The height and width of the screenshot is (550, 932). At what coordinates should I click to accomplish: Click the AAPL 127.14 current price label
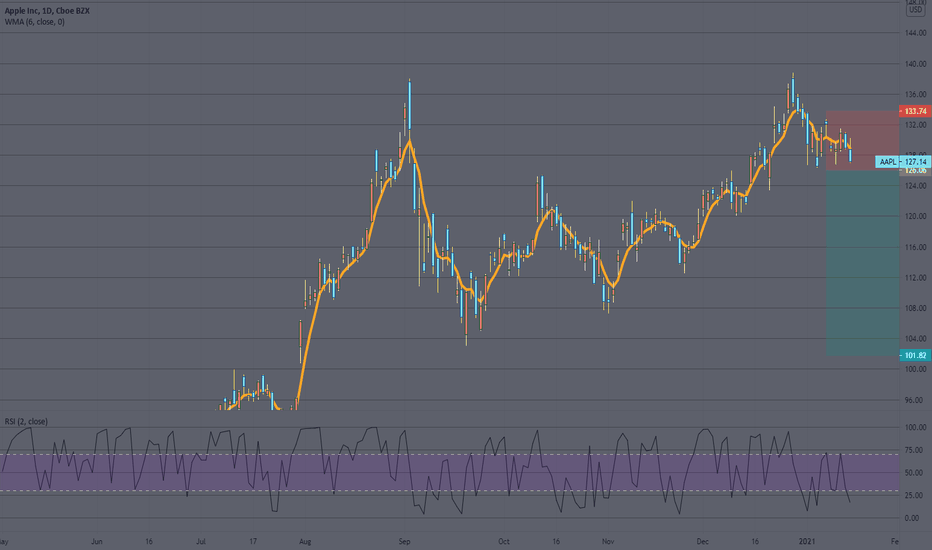coord(902,162)
